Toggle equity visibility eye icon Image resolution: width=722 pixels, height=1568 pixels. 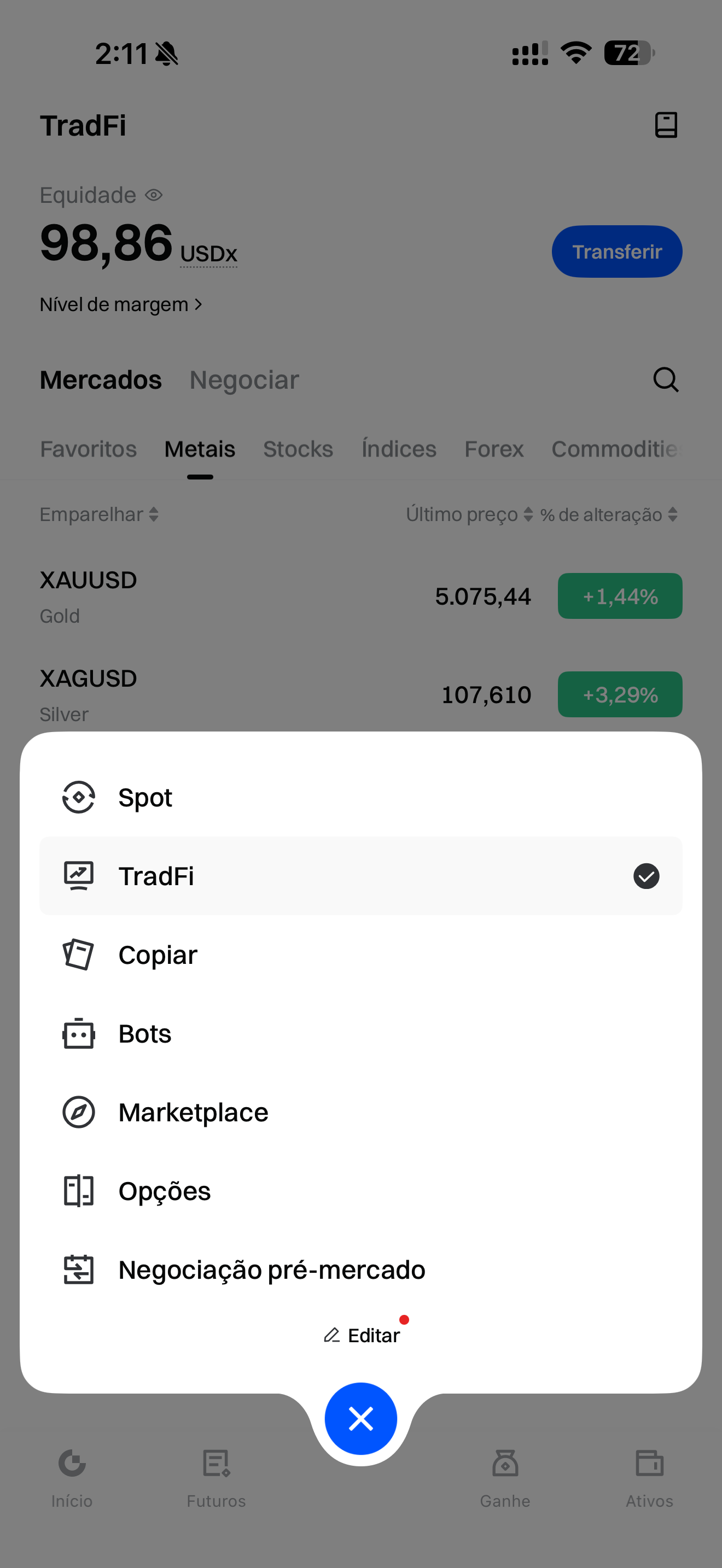click(153, 195)
